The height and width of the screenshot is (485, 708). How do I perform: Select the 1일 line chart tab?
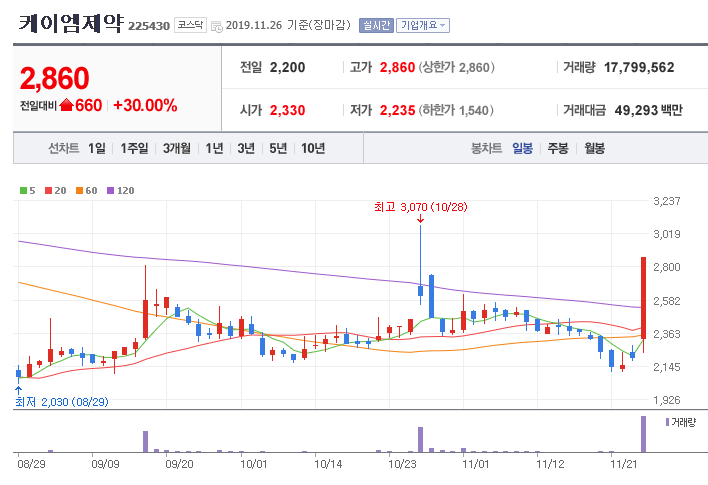coord(97,148)
